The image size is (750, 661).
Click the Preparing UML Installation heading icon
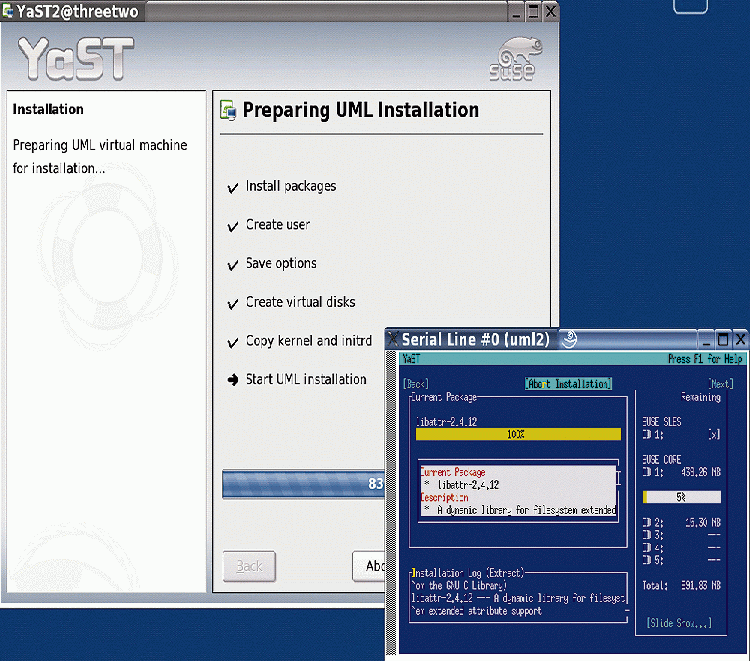coord(228,110)
